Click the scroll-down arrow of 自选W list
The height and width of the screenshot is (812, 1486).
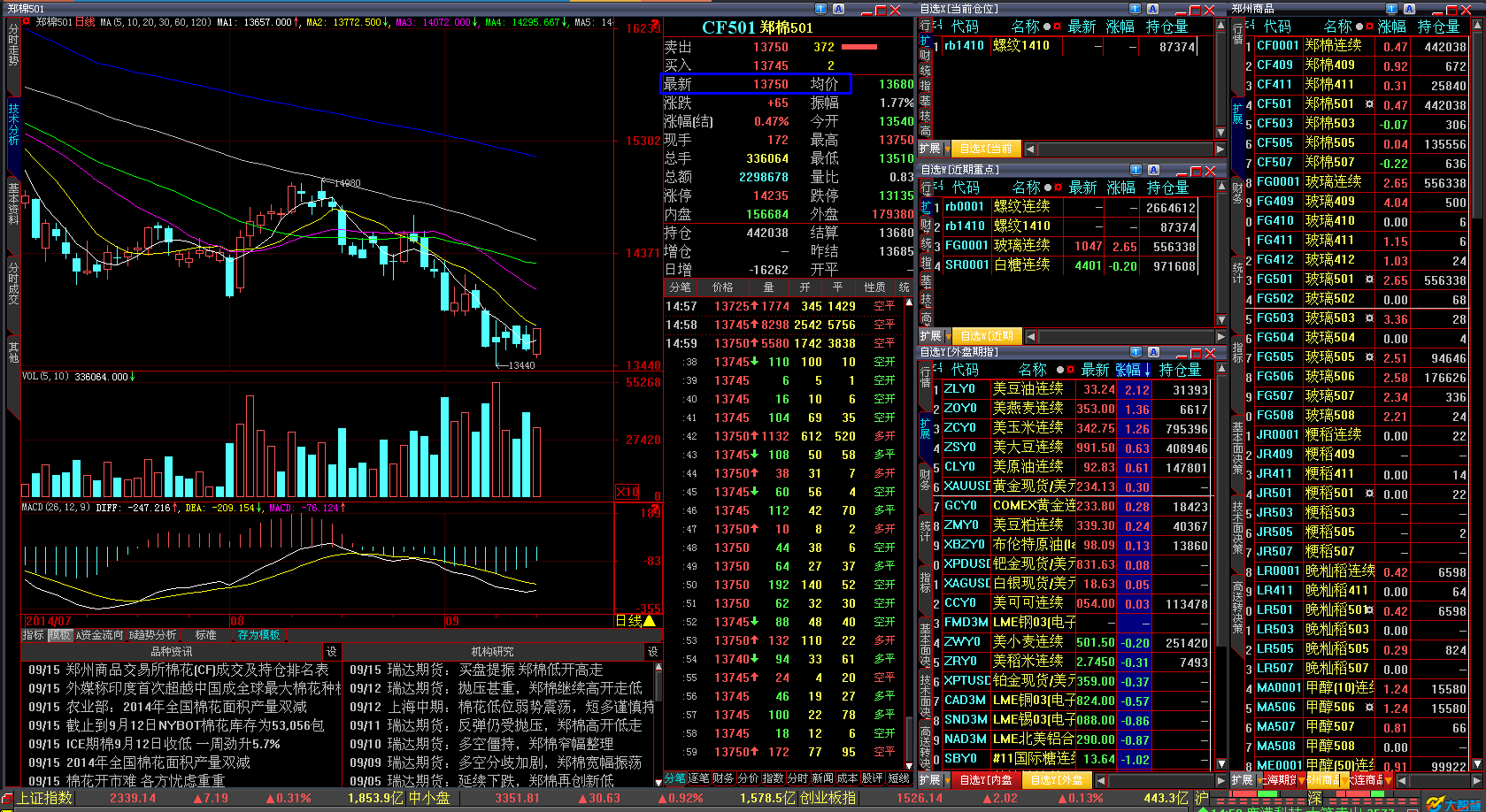pos(1221,320)
